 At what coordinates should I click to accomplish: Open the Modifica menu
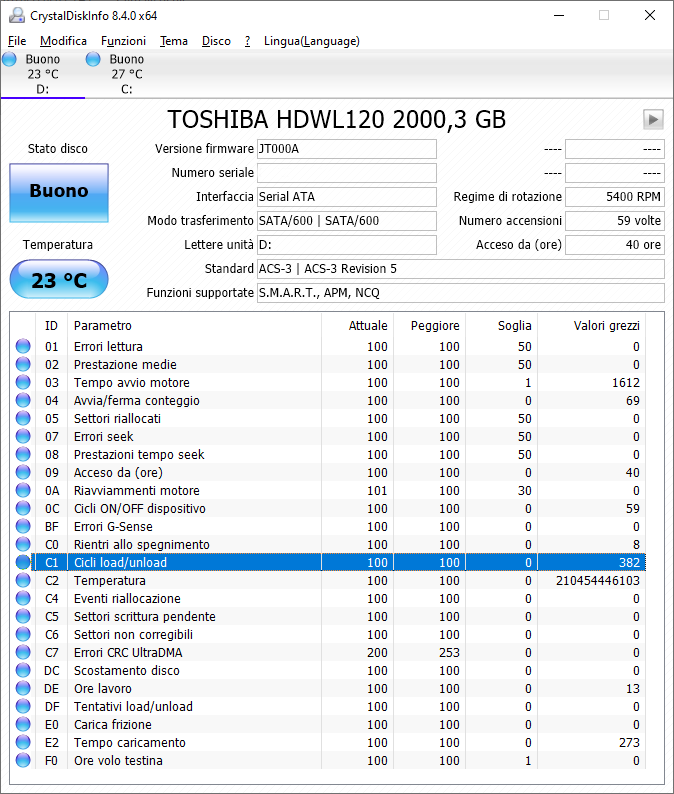click(x=63, y=41)
